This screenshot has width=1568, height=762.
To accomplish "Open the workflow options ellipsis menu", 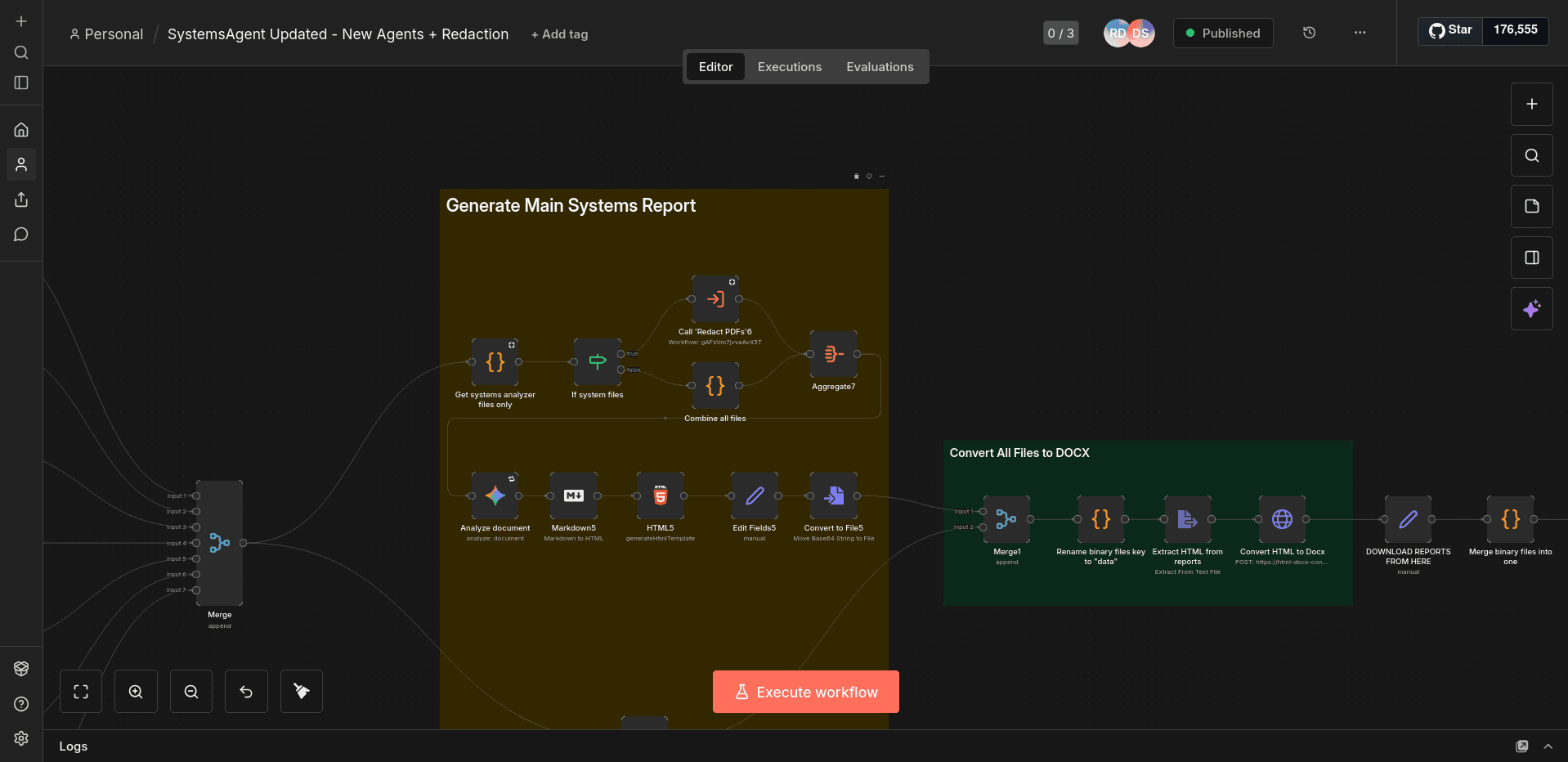I will click(x=1360, y=33).
